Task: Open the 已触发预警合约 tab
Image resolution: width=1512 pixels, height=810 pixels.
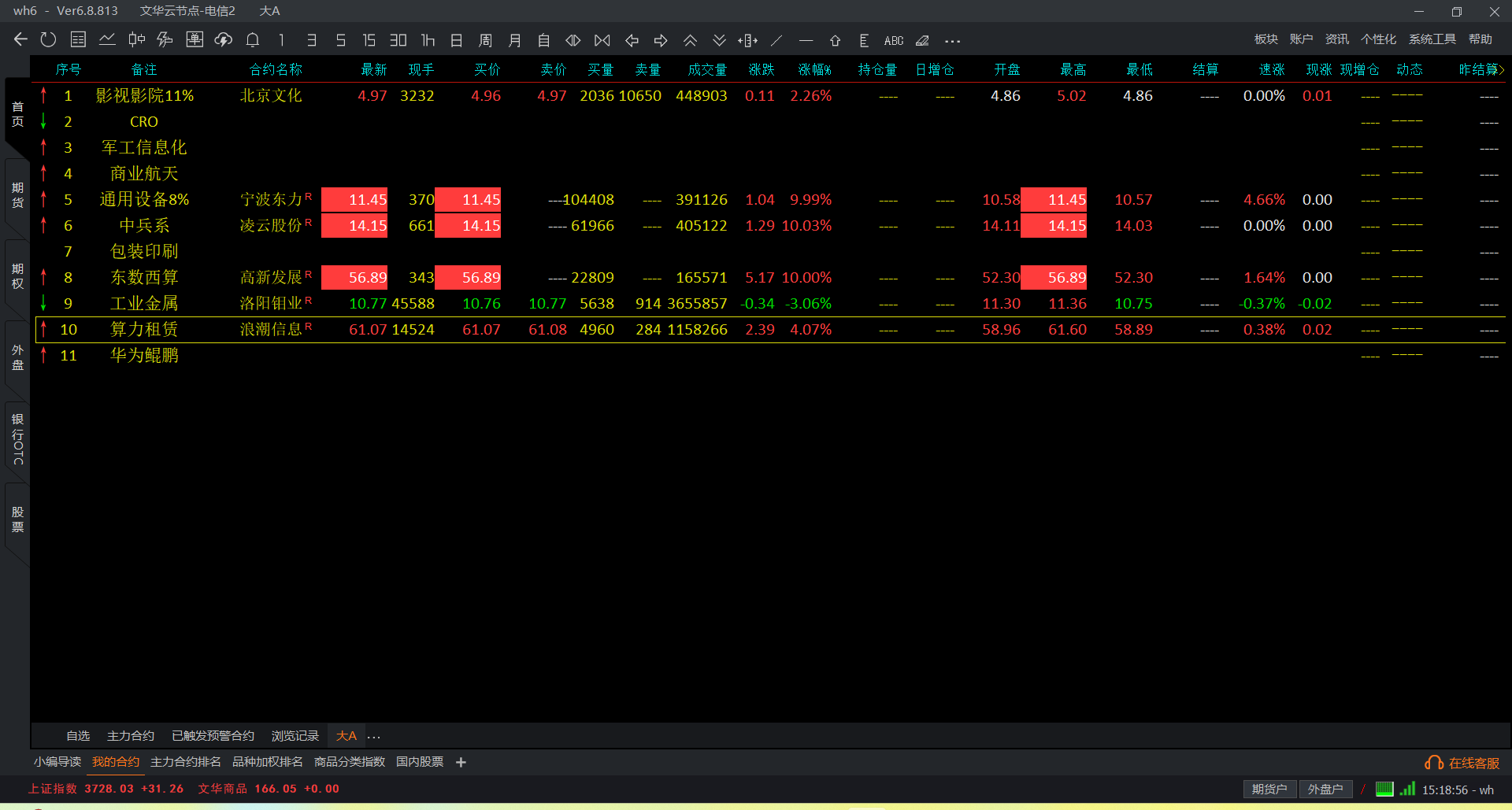Action: (213, 736)
